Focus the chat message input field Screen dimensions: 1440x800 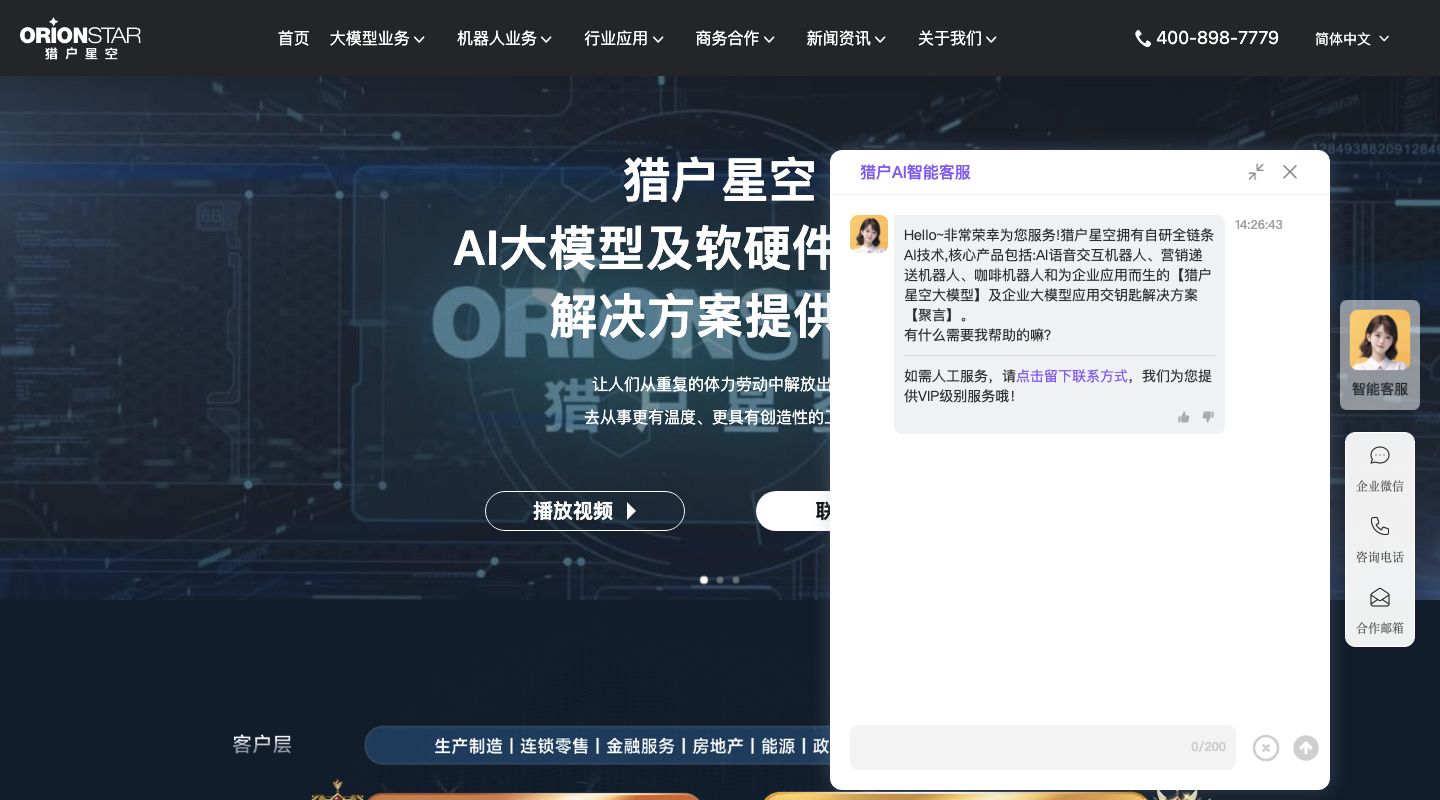[1043, 747]
